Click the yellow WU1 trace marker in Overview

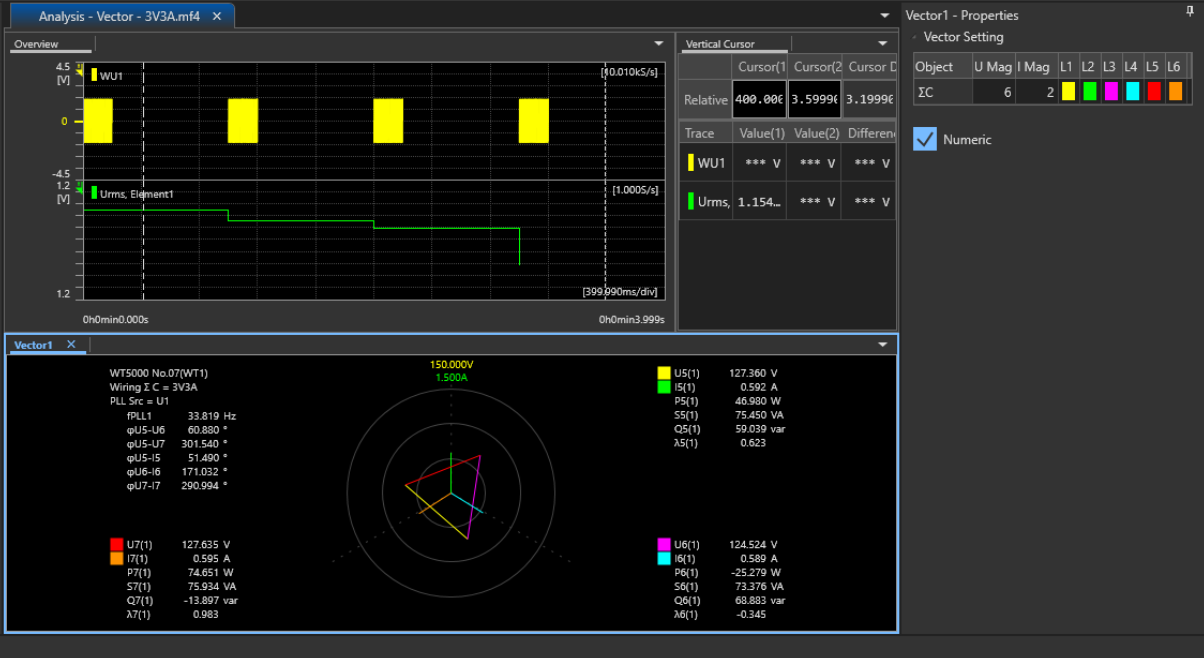pyautogui.click(x=94, y=75)
